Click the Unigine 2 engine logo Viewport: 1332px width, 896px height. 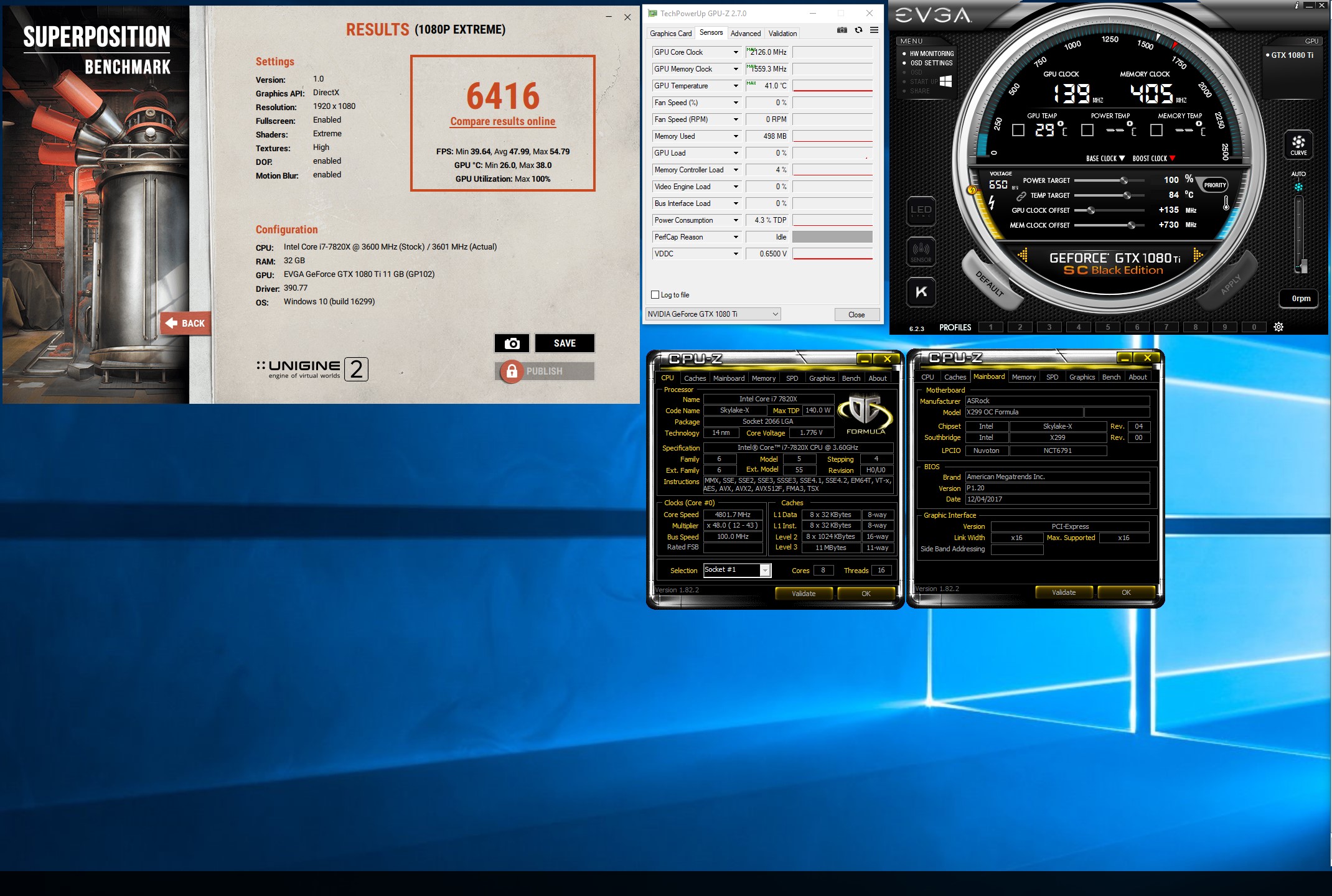tap(312, 369)
